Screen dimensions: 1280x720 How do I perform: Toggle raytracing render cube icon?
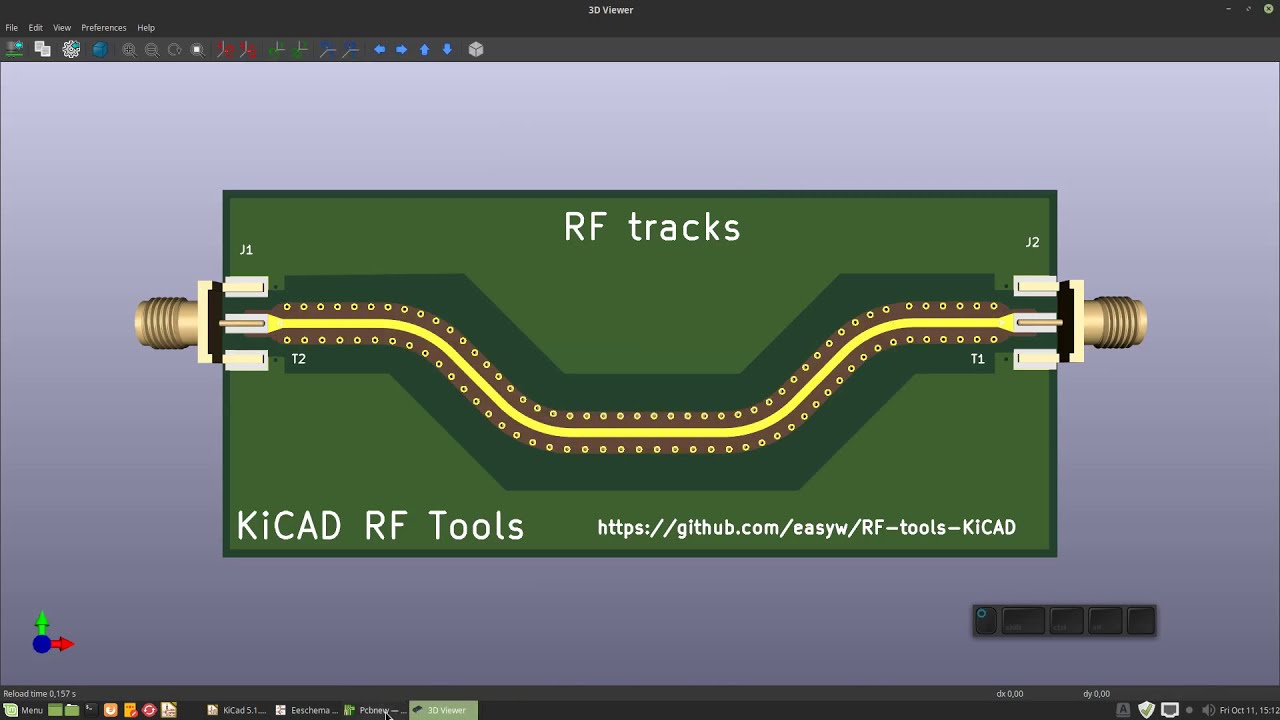click(x=100, y=49)
